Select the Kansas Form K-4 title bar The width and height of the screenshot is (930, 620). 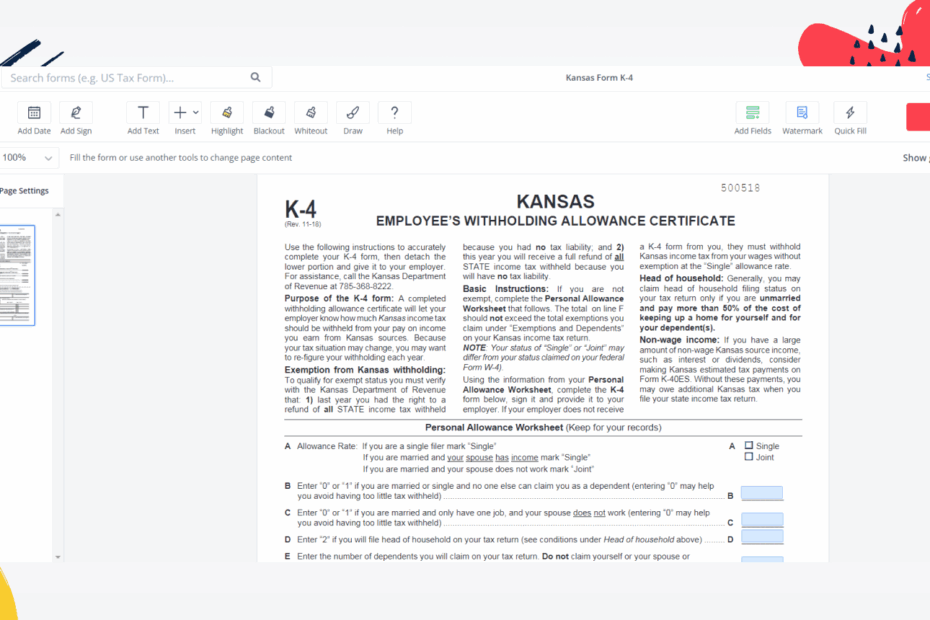click(598, 77)
